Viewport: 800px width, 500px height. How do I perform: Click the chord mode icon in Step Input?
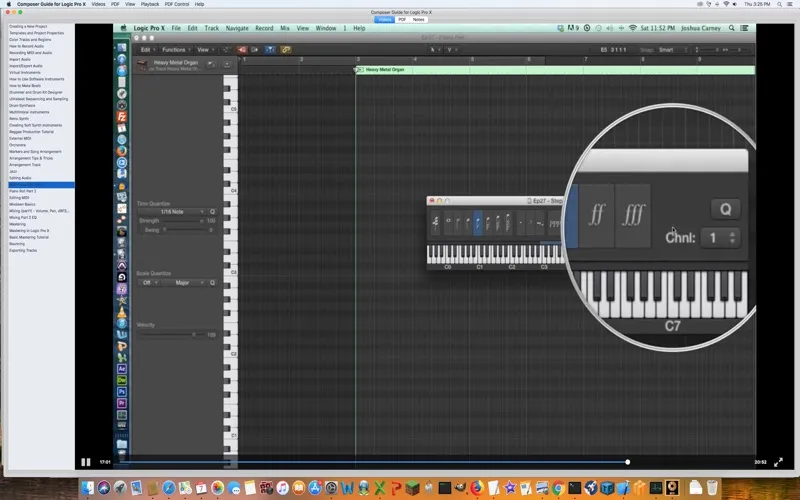tap(435, 222)
